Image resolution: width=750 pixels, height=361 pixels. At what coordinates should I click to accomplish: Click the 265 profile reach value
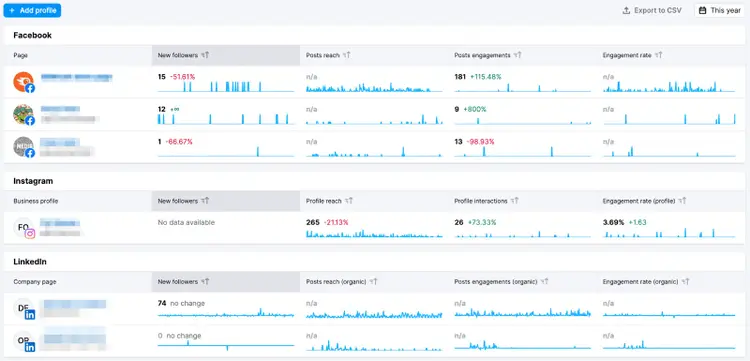(313, 222)
